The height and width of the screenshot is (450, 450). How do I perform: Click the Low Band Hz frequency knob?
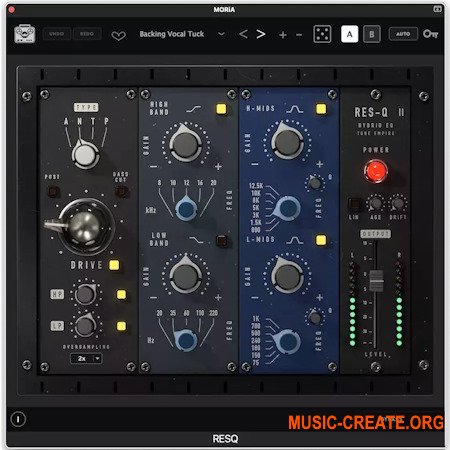[186, 340]
